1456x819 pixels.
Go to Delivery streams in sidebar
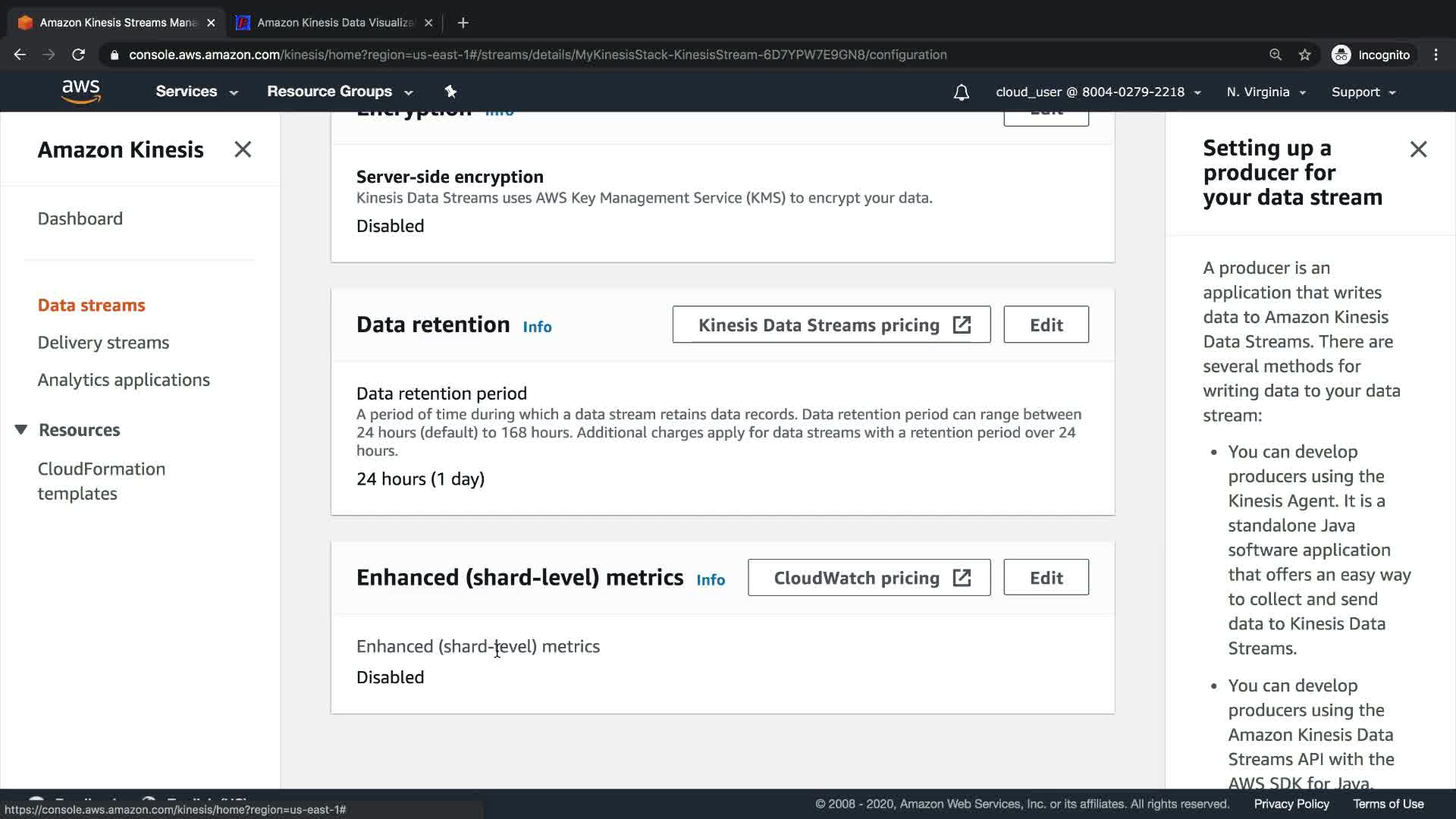coord(103,343)
